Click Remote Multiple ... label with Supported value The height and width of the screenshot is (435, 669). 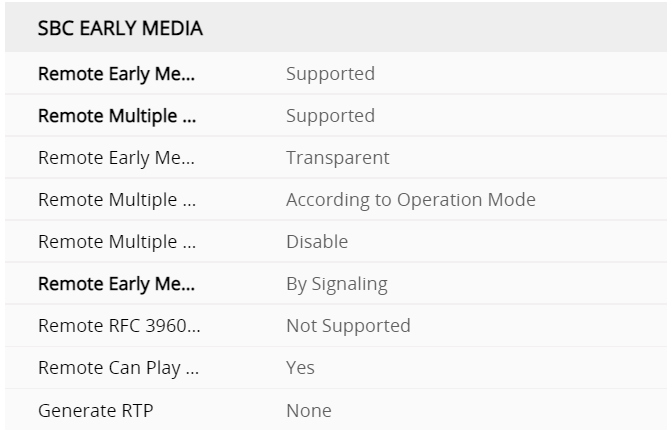click(x=116, y=116)
